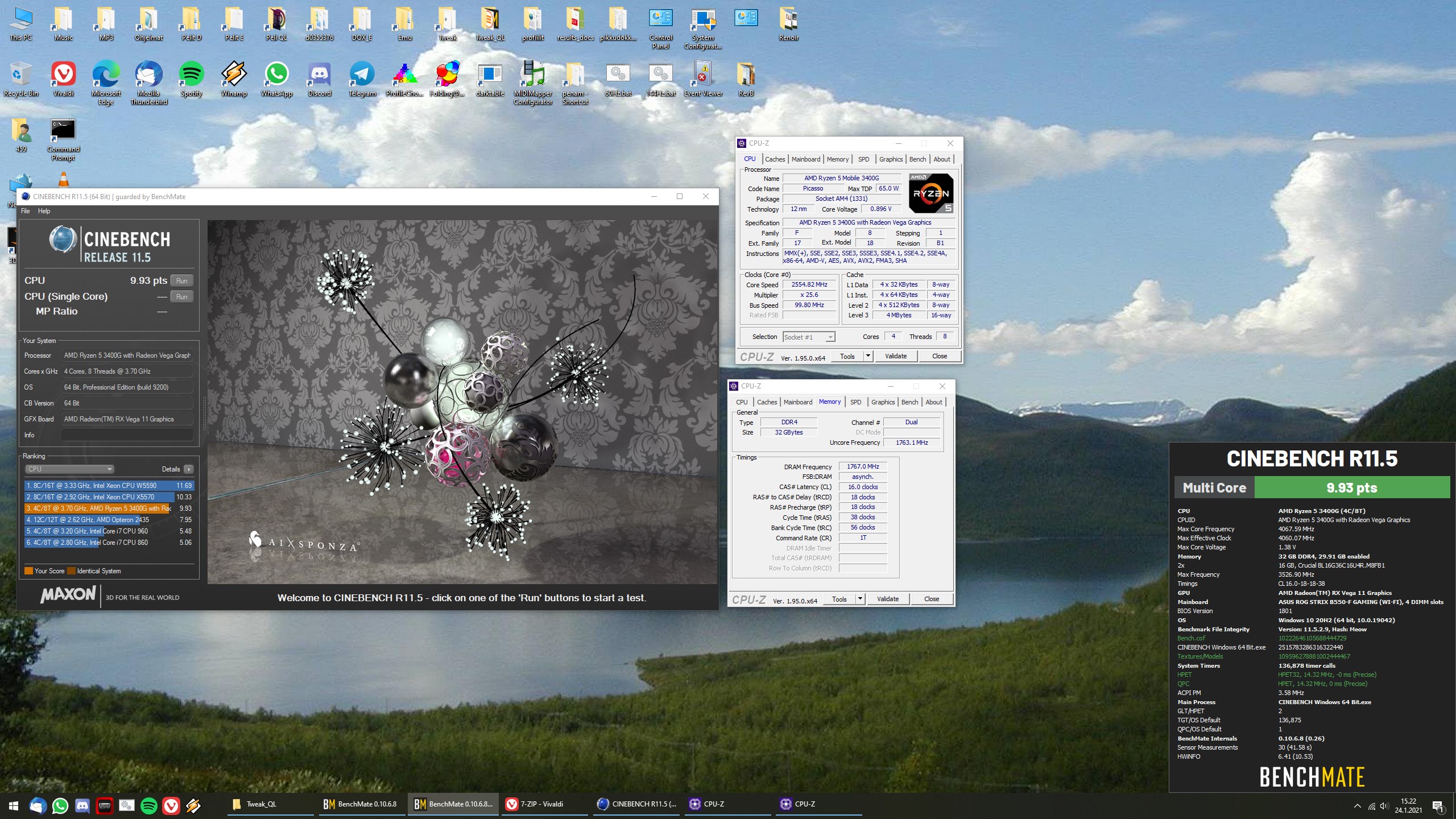The width and height of the screenshot is (1456, 819).
Task: Open Graphics tab in bottom CPU-Z window
Action: 883,402
